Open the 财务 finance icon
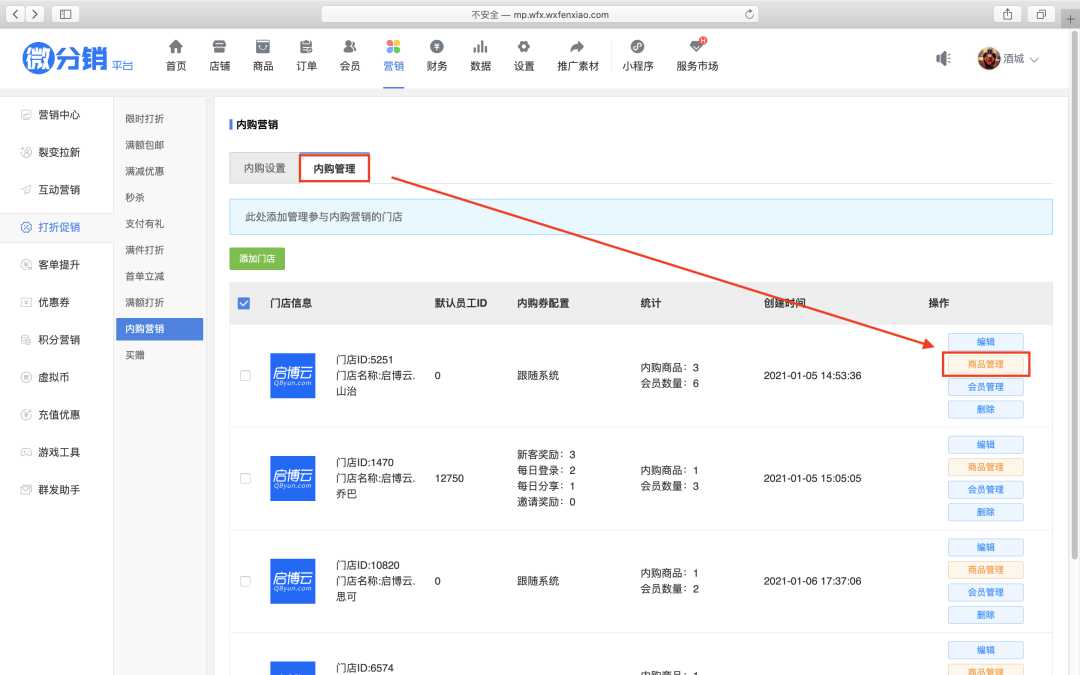This screenshot has width=1080, height=675. point(437,48)
